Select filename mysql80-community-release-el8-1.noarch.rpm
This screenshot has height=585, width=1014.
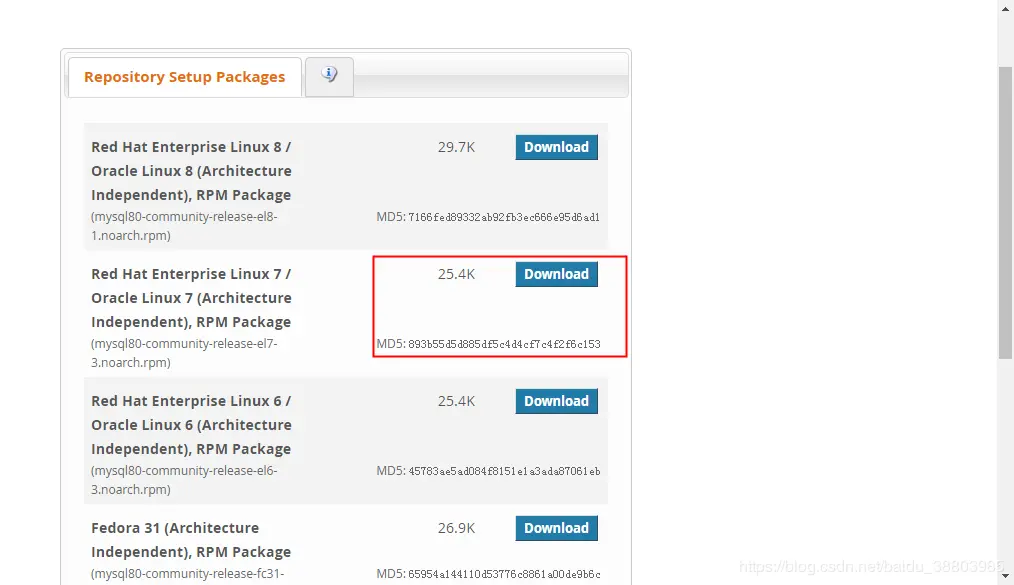(x=184, y=226)
